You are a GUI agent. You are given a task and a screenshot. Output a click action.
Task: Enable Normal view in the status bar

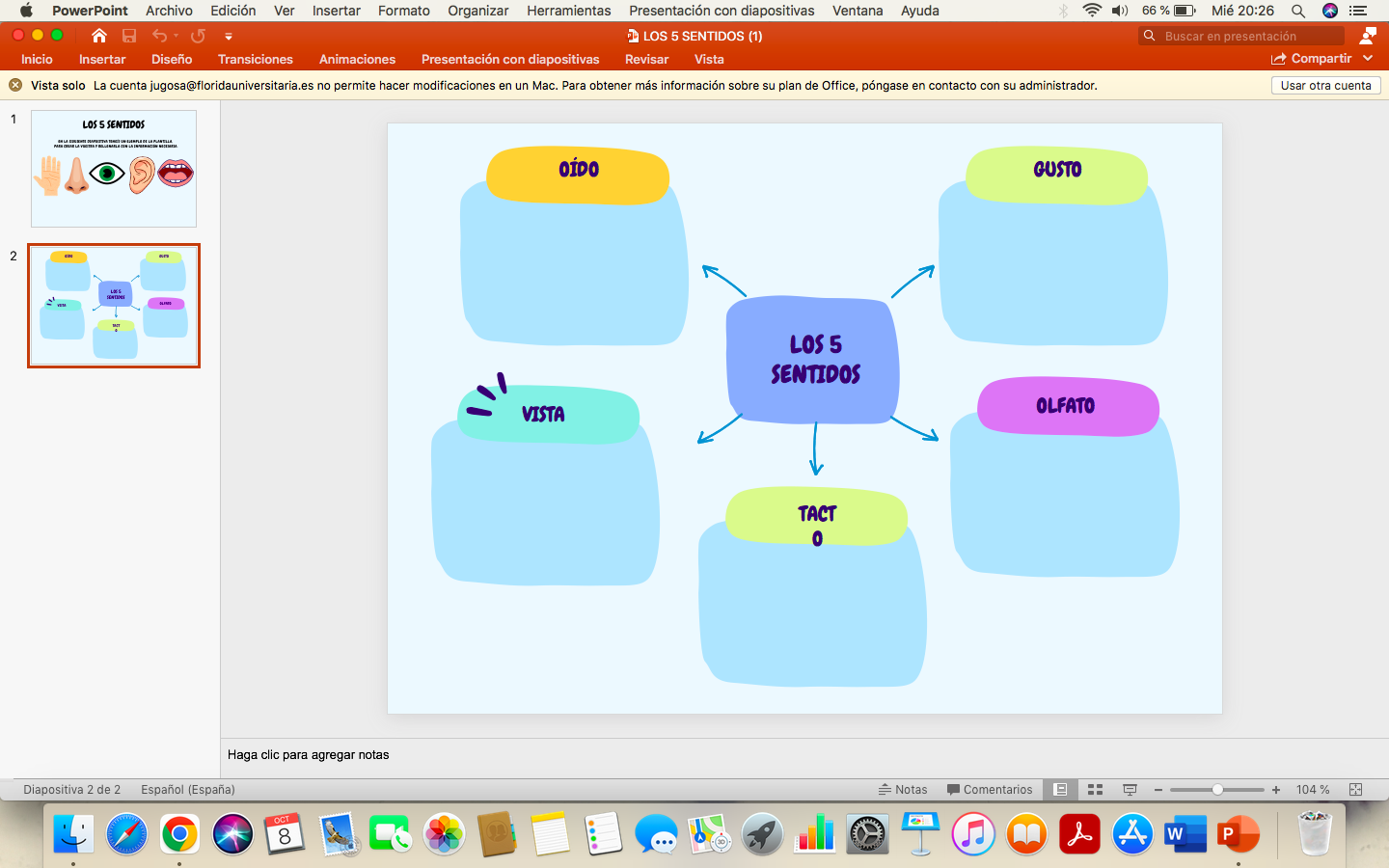coord(1061,789)
